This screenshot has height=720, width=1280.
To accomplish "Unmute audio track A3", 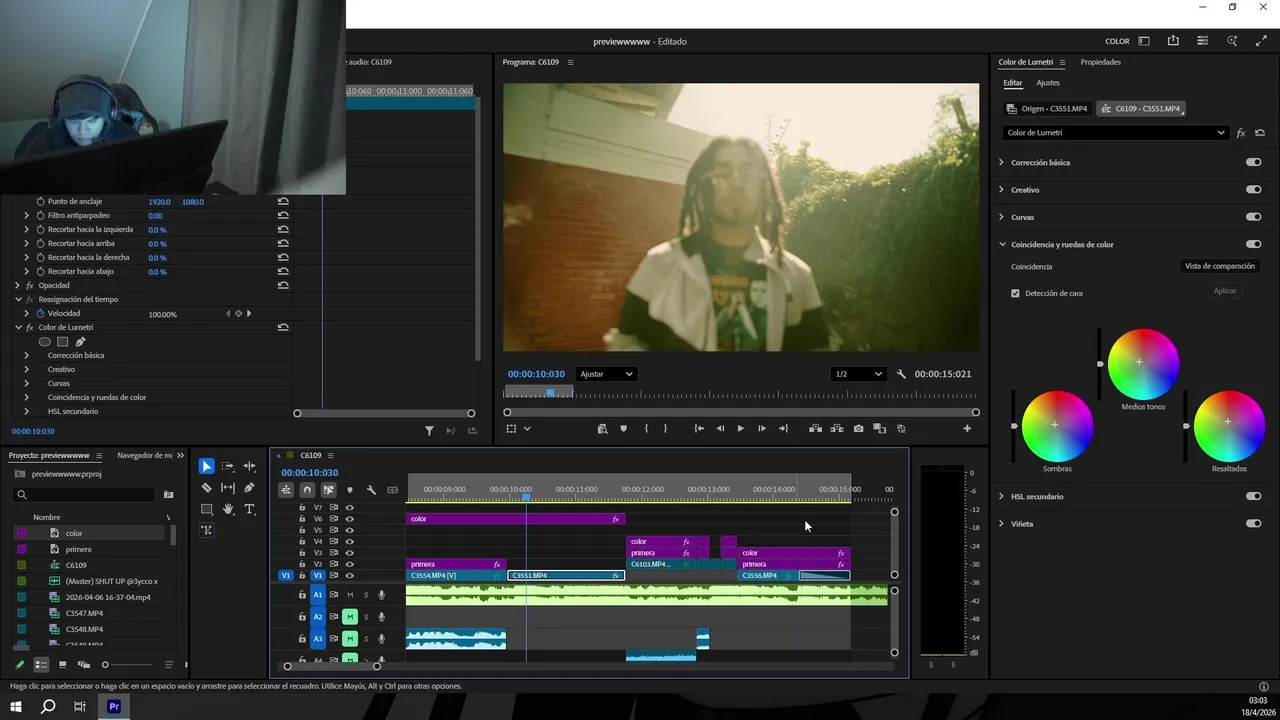I will coord(350,638).
